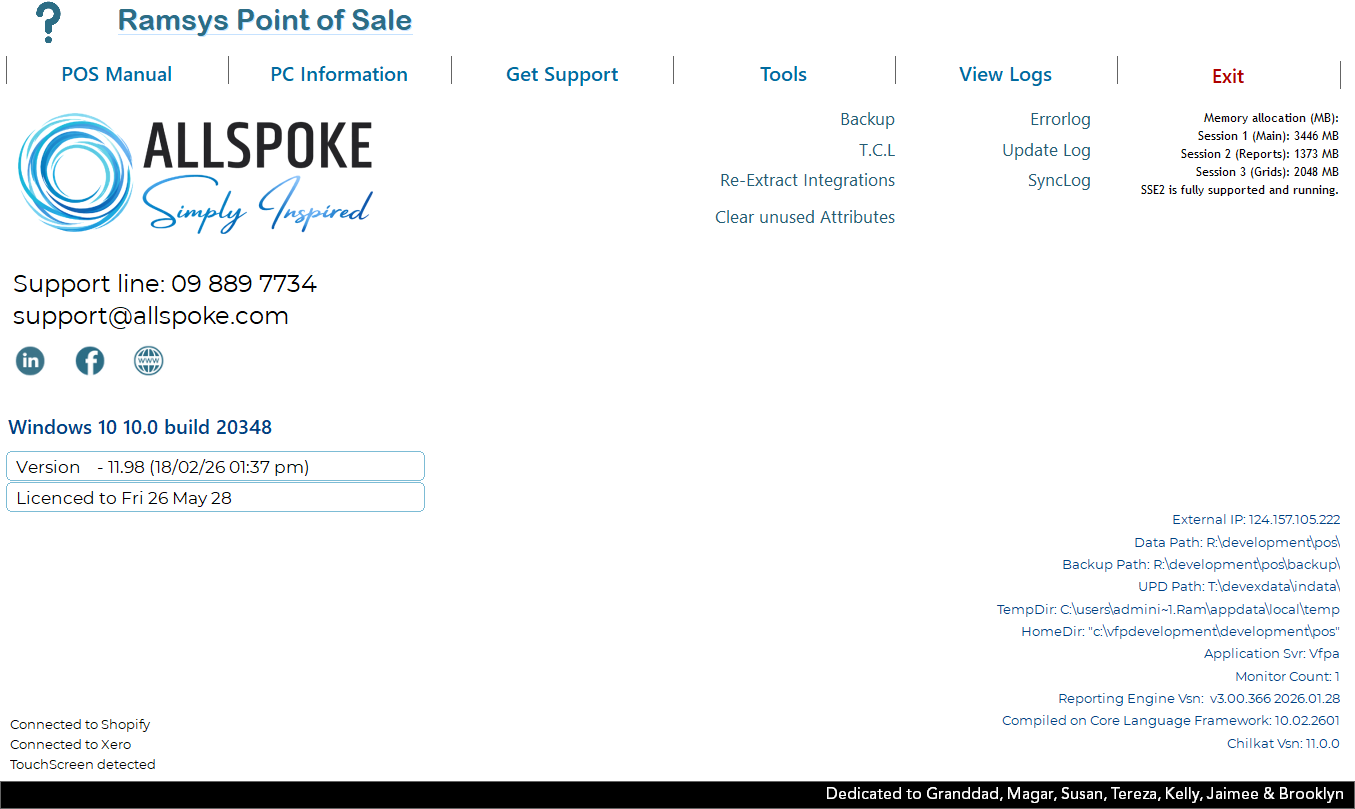1355x809 pixels.
Task: Open the View Logs menu
Action: coord(1005,74)
